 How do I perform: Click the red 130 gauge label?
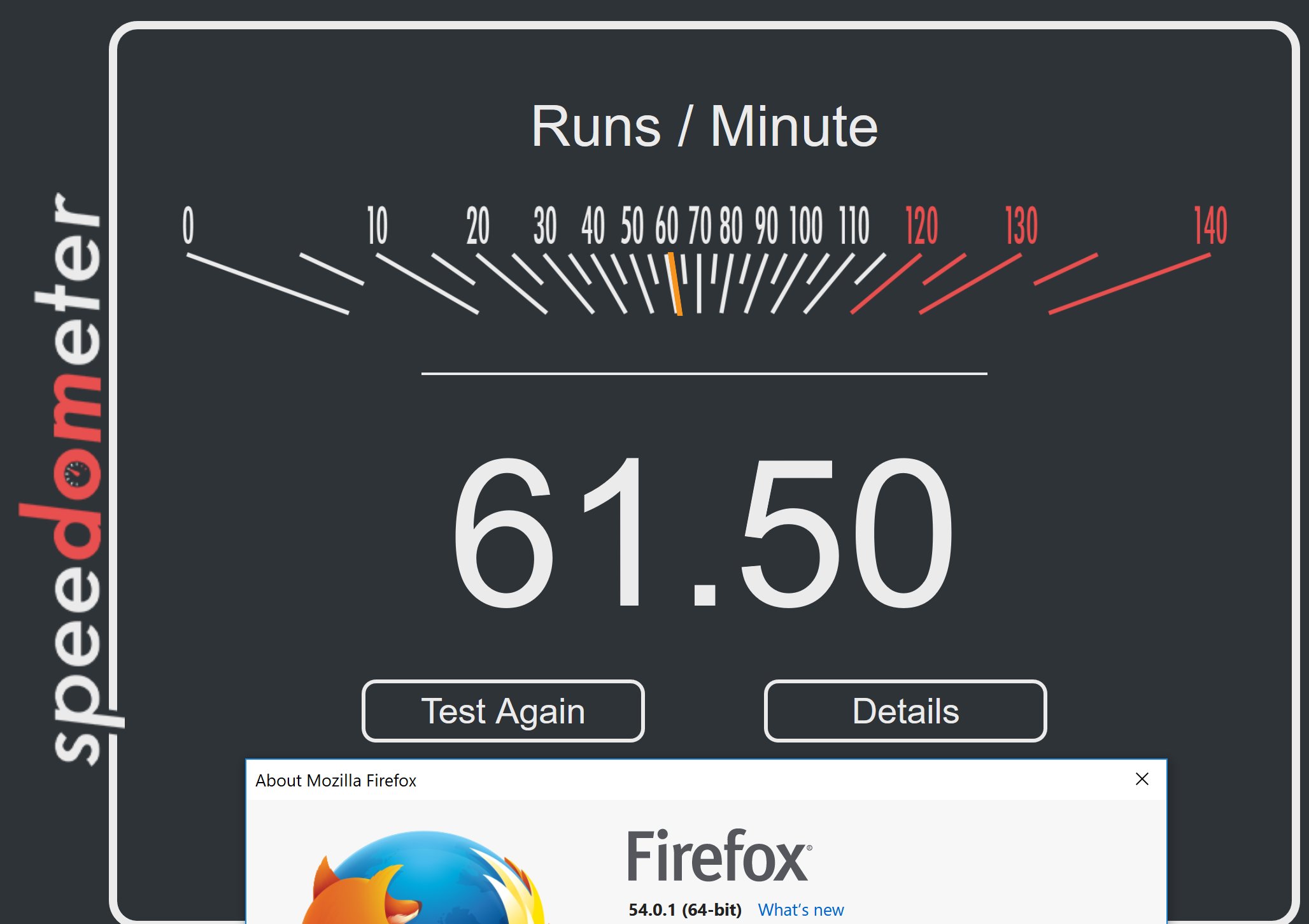pos(1021,225)
